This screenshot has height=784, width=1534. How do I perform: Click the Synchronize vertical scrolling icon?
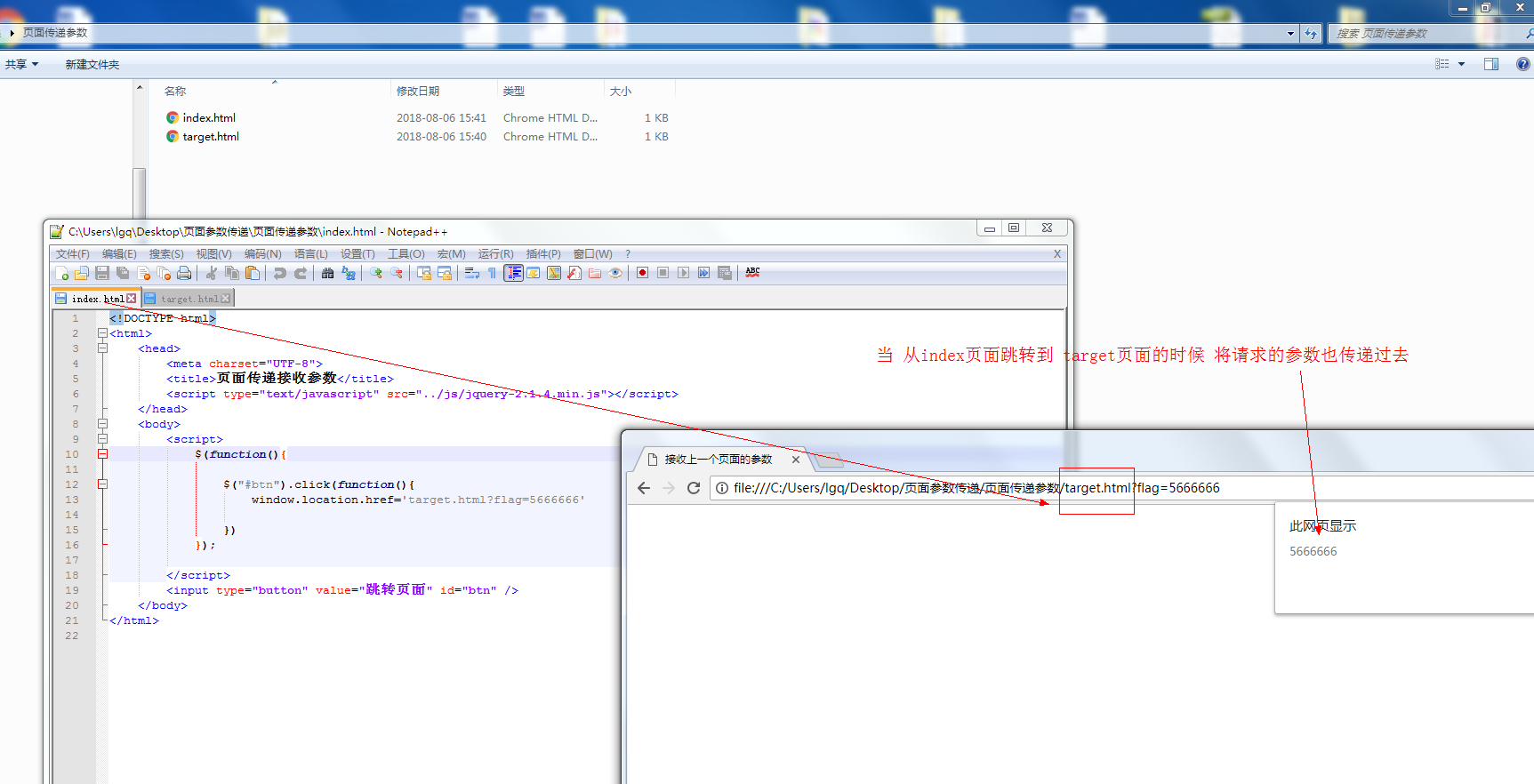coord(424,273)
